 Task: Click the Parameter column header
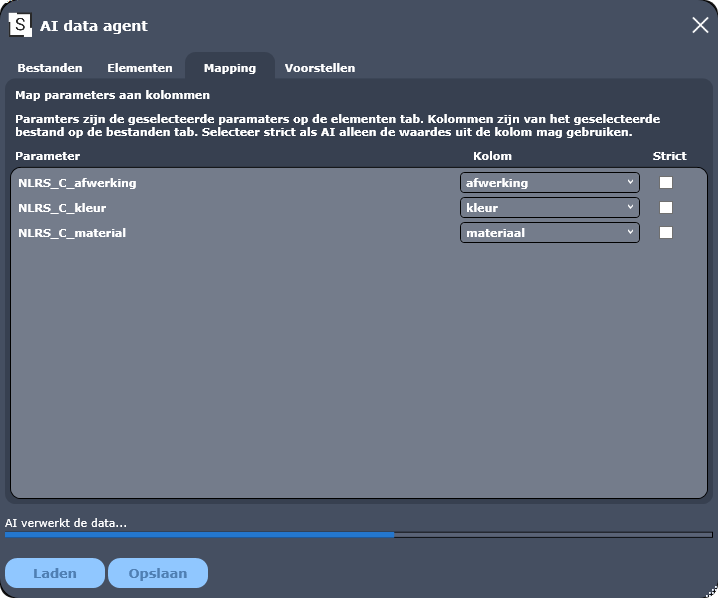click(48, 156)
